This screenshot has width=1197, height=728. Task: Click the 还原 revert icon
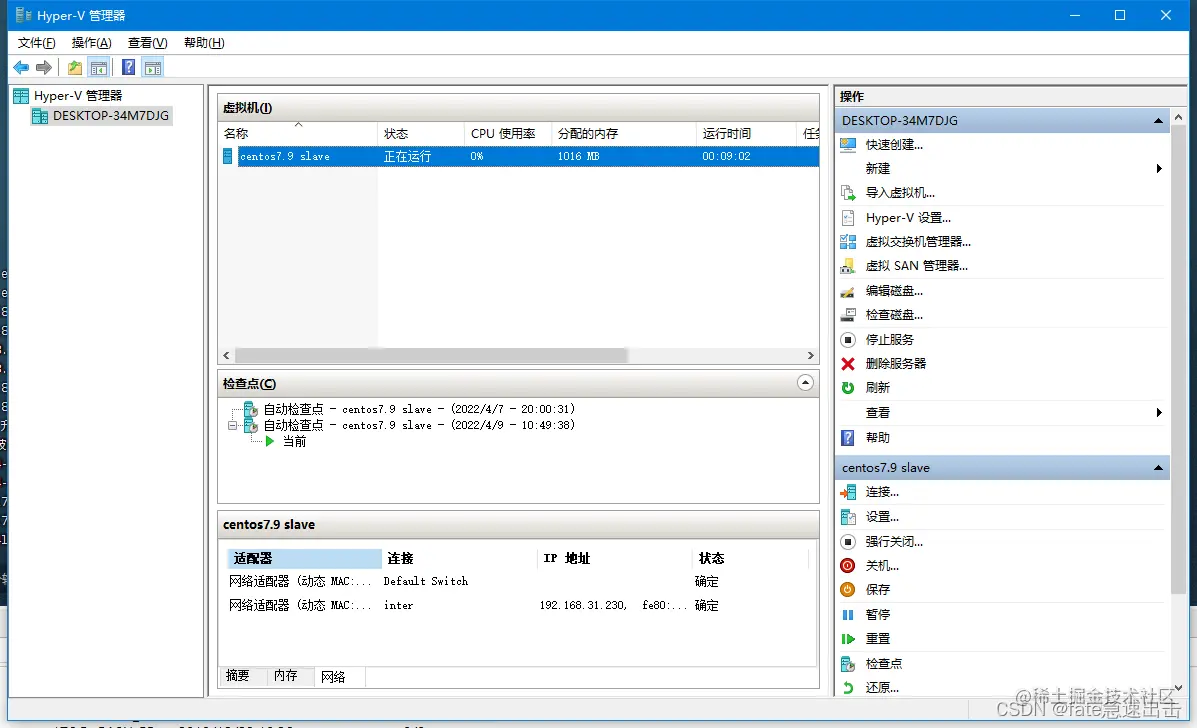(848, 688)
